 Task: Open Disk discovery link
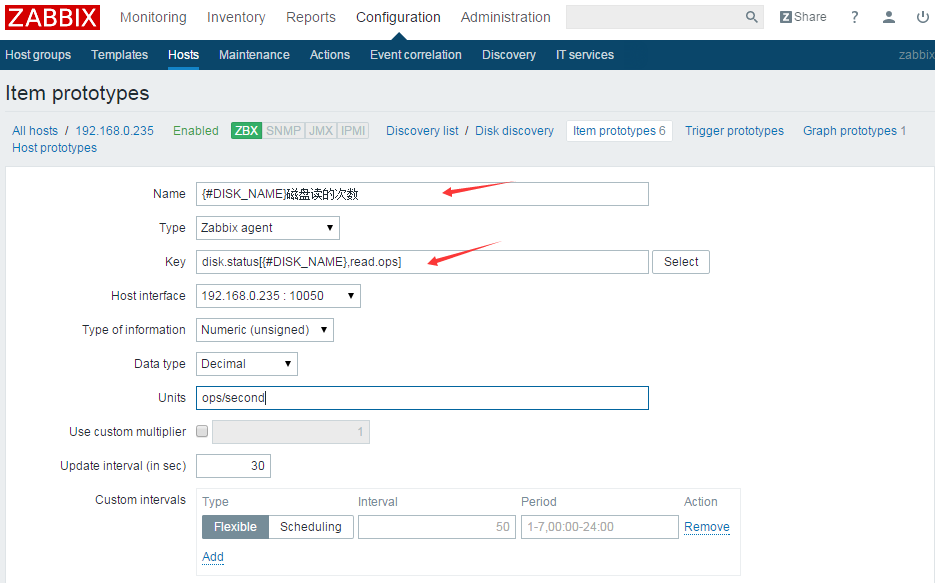click(514, 131)
